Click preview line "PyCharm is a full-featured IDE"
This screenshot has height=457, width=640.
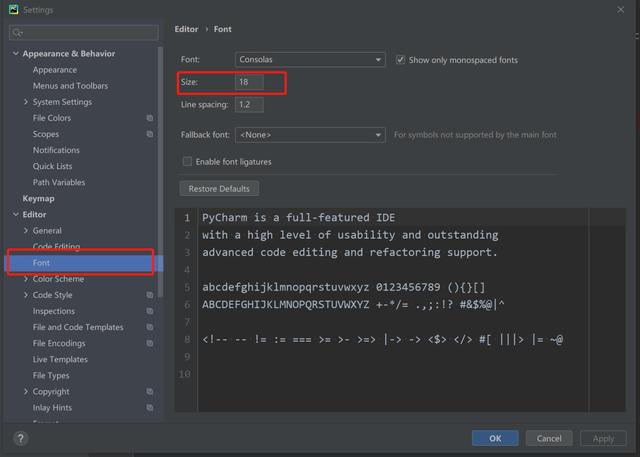tap(299, 217)
